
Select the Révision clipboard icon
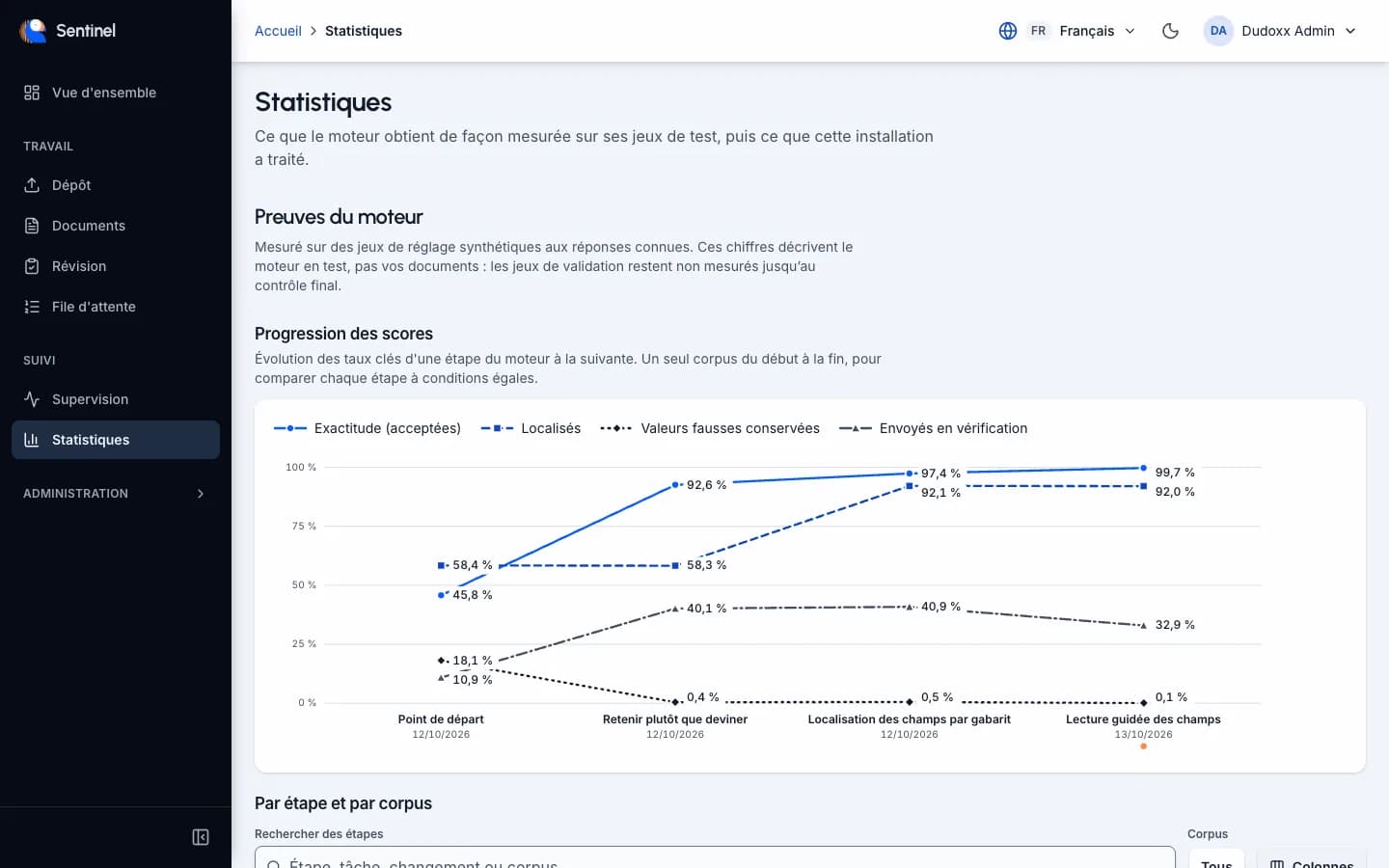coord(32,266)
